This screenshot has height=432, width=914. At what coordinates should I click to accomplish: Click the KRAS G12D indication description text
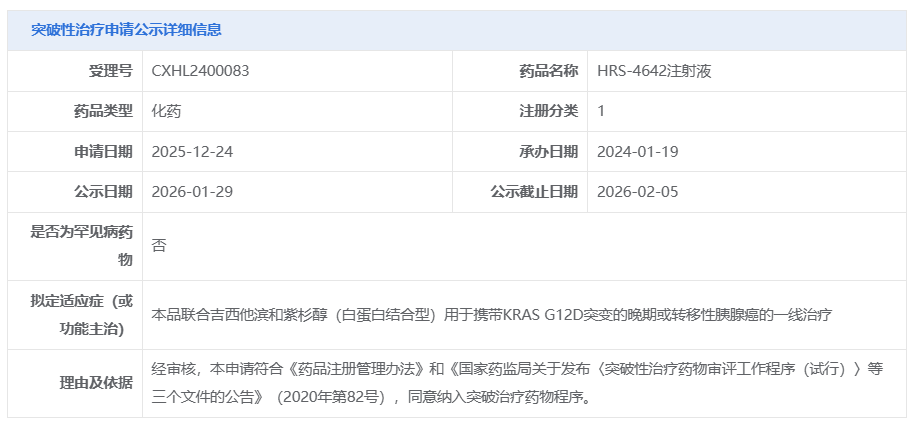tap(492, 314)
